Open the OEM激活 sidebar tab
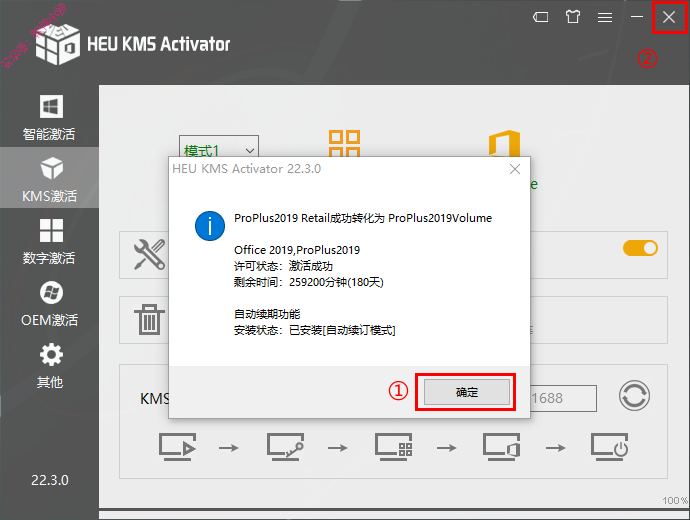The height and width of the screenshot is (520, 690). tap(49, 304)
